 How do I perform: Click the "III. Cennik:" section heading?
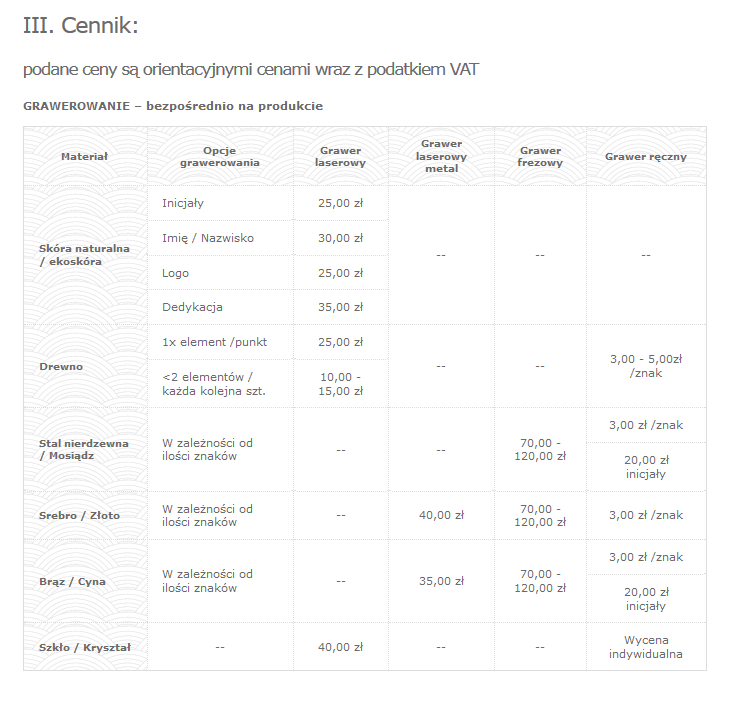tap(80, 27)
